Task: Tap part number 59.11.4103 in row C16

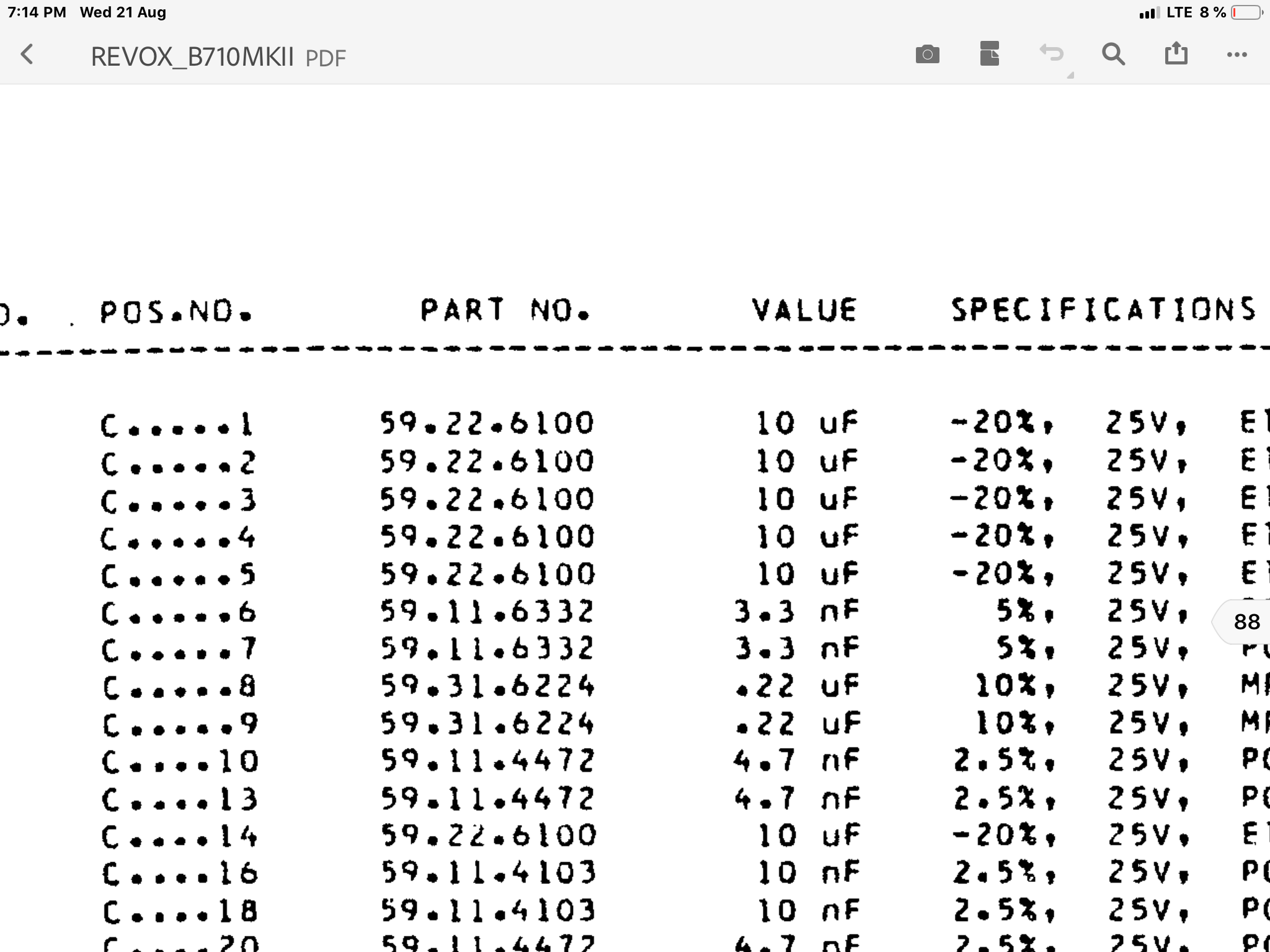Action: point(487,873)
